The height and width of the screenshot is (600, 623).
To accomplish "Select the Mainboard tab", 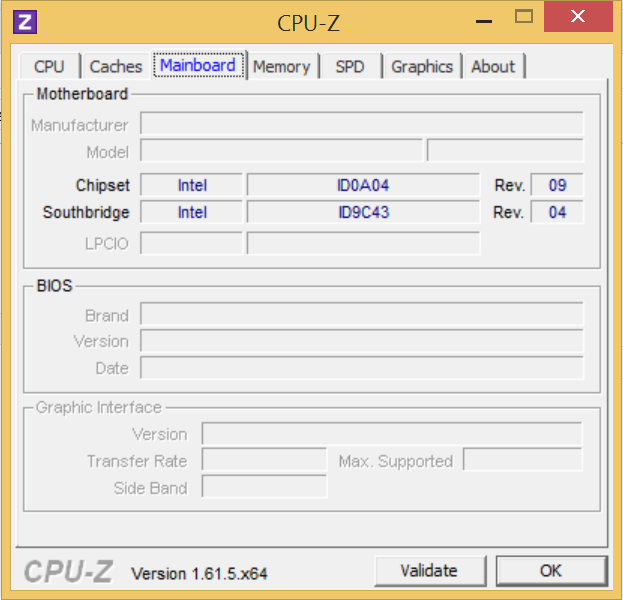I will pos(198,65).
